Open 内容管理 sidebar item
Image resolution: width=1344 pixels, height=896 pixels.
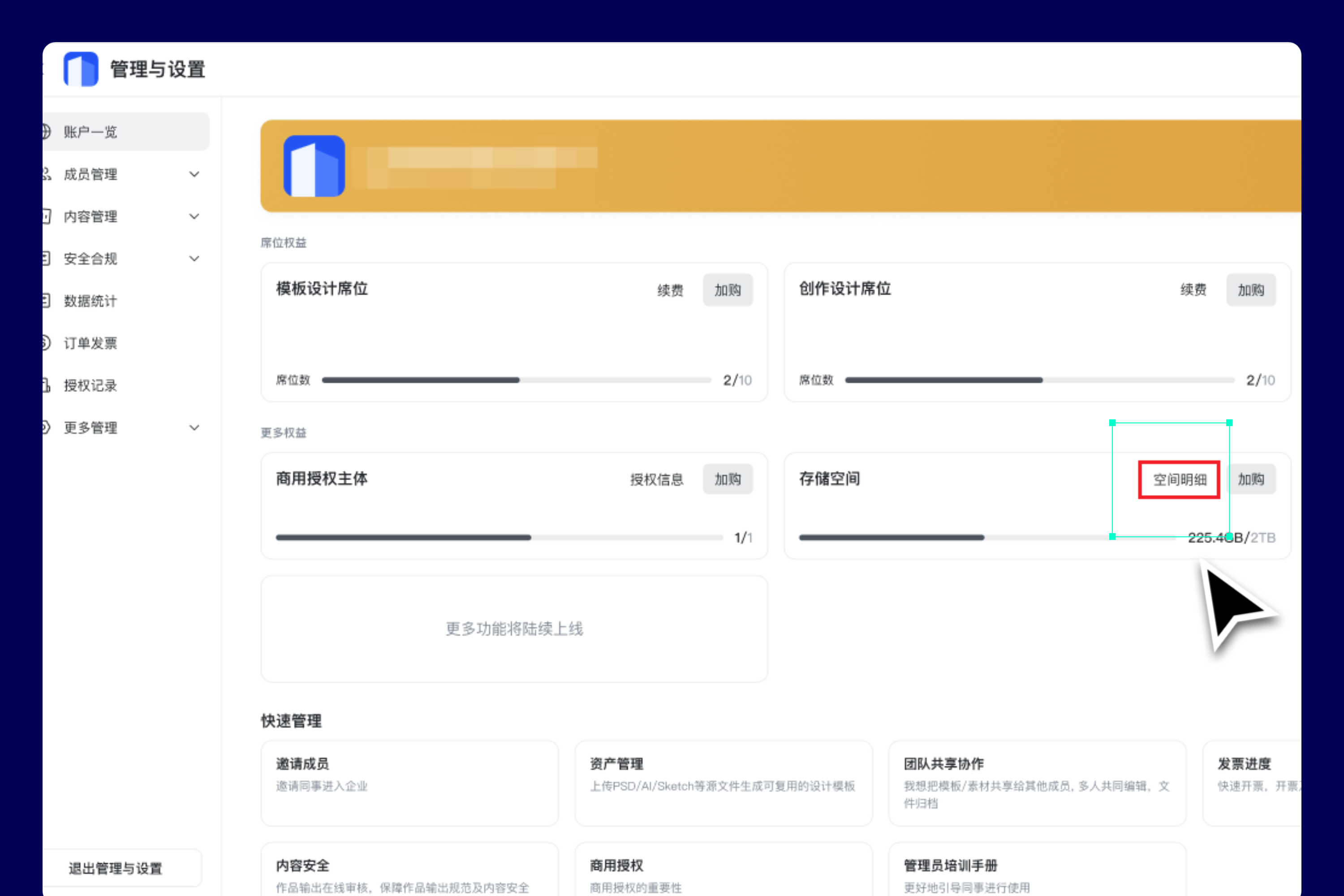pyautogui.click(x=90, y=216)
